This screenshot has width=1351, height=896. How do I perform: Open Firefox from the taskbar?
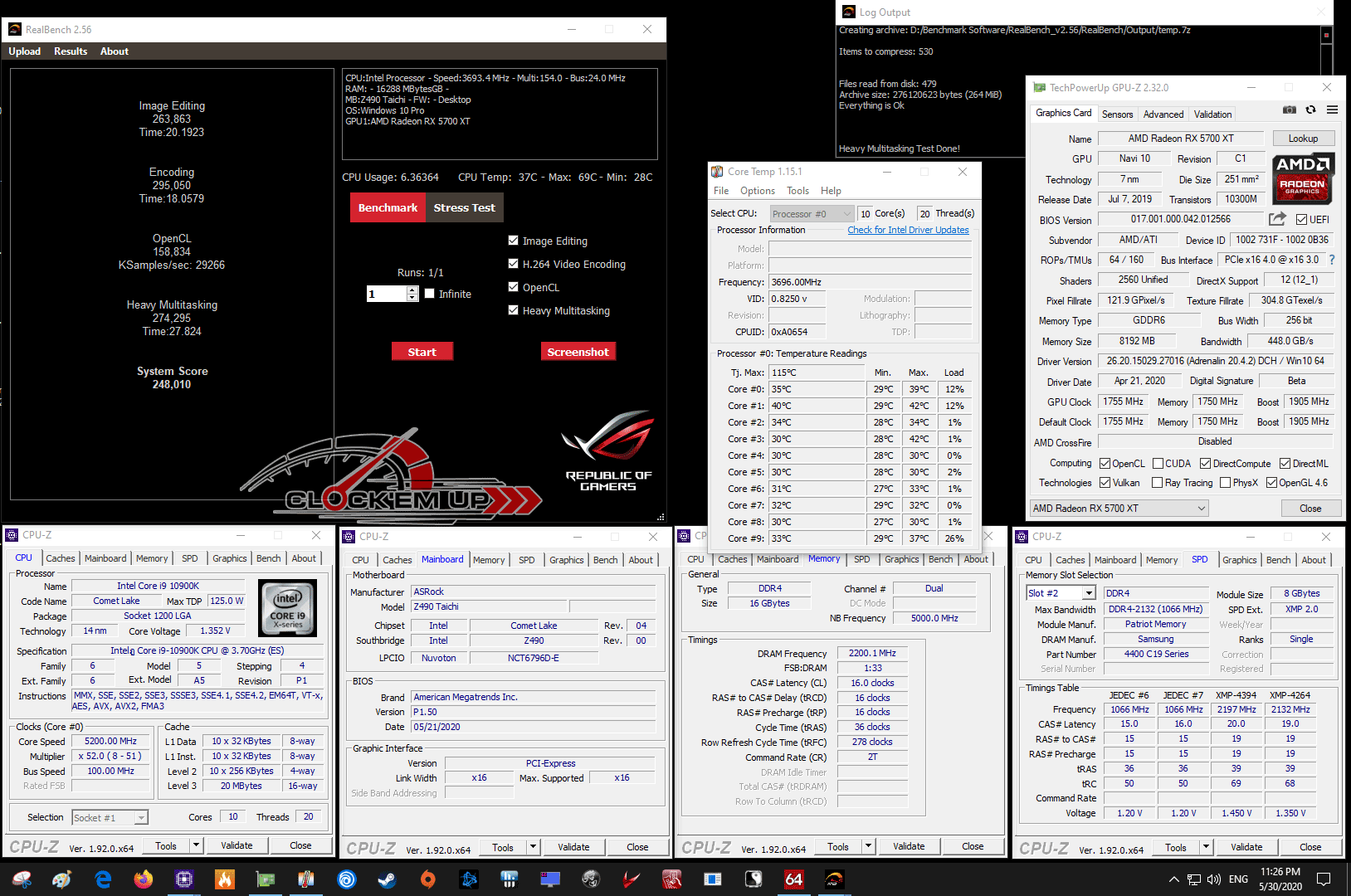point(144,879)
